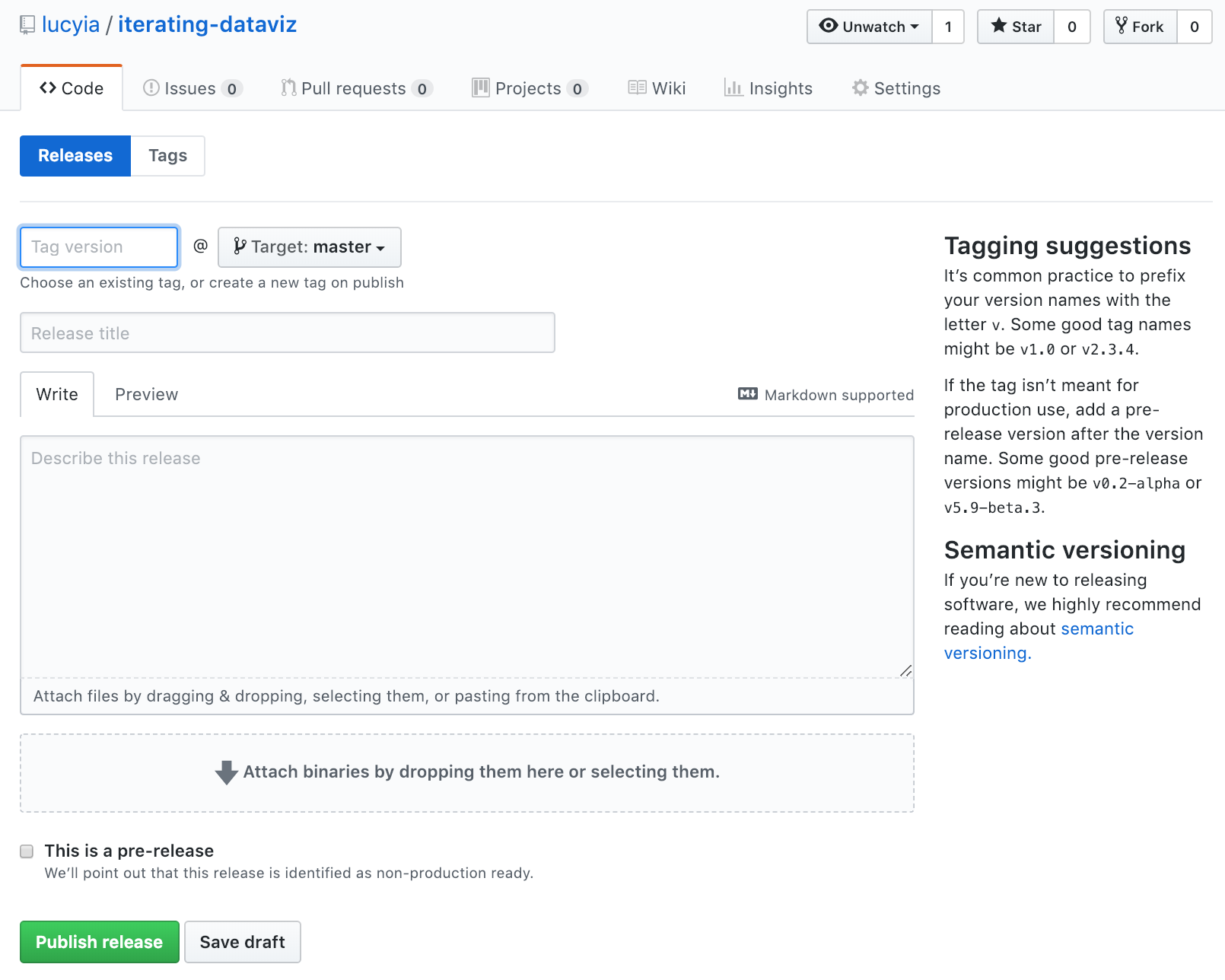Click the stargazers count next to Star
This screenshot has height=980, width=1225.
pos(1072,27)
